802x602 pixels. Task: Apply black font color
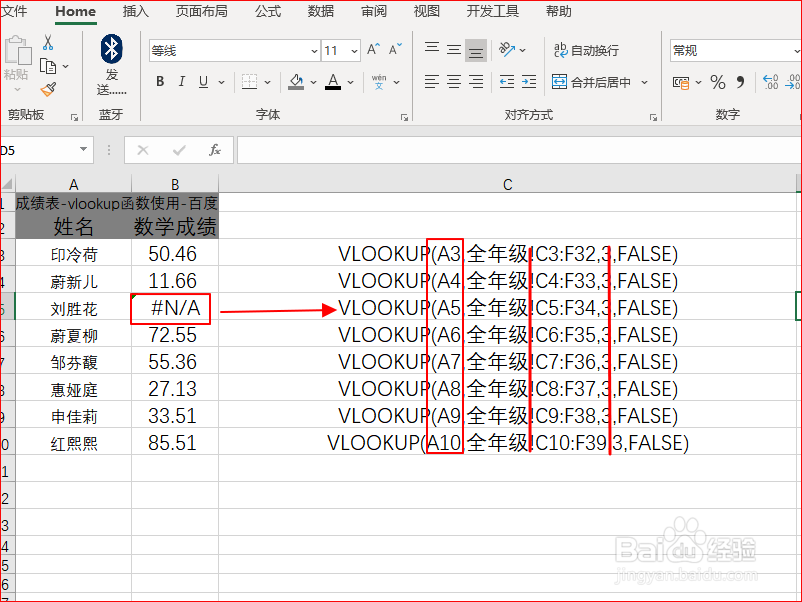pyautogui.click(x=333, y=81)
